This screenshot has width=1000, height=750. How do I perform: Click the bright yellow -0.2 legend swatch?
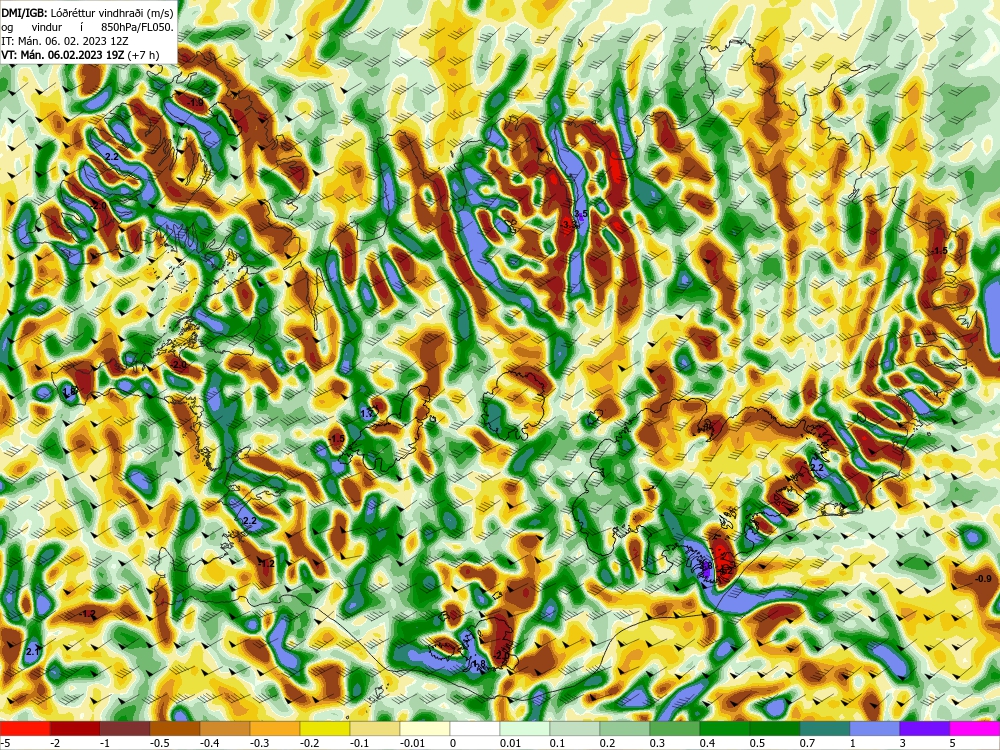pyautogui.click(x=325, y=728)
